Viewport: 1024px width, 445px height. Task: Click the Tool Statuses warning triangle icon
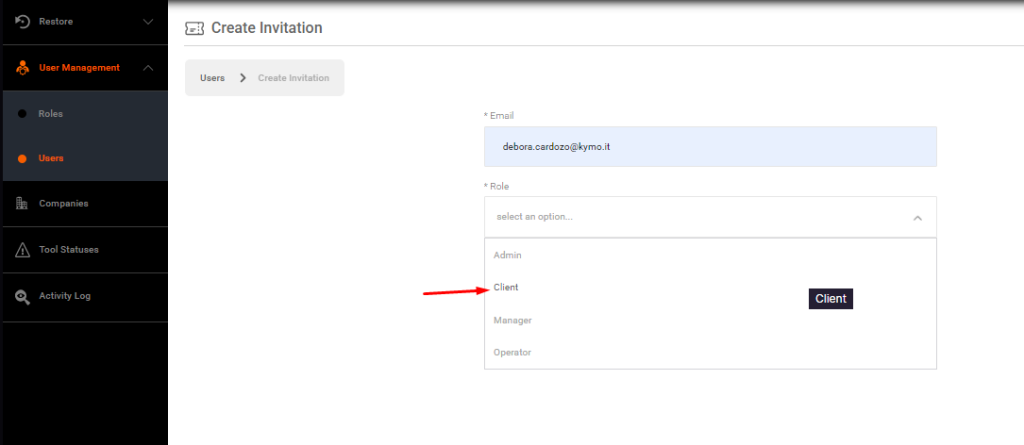point(22,250)
